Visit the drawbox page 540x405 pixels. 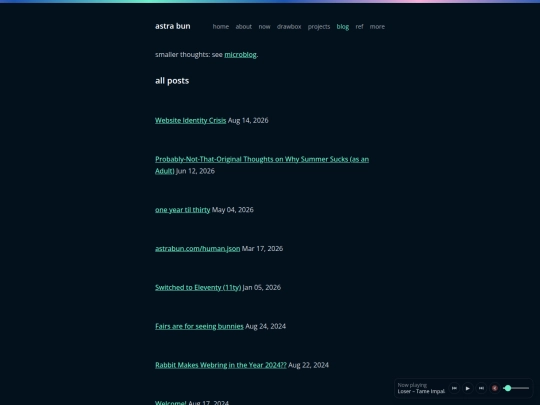click(x=289, y=27)
